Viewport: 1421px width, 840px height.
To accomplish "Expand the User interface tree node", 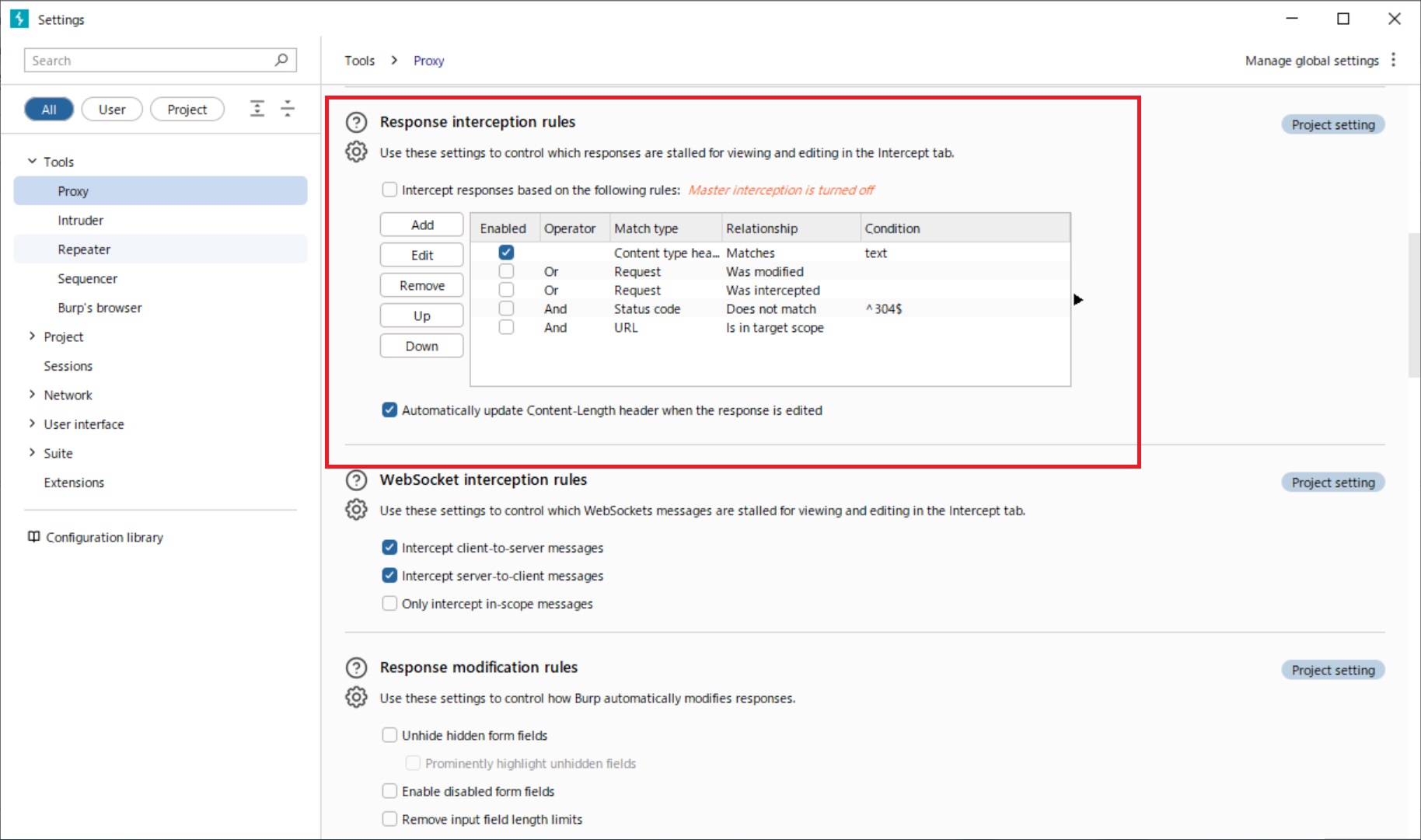I will tap(32, 423).
